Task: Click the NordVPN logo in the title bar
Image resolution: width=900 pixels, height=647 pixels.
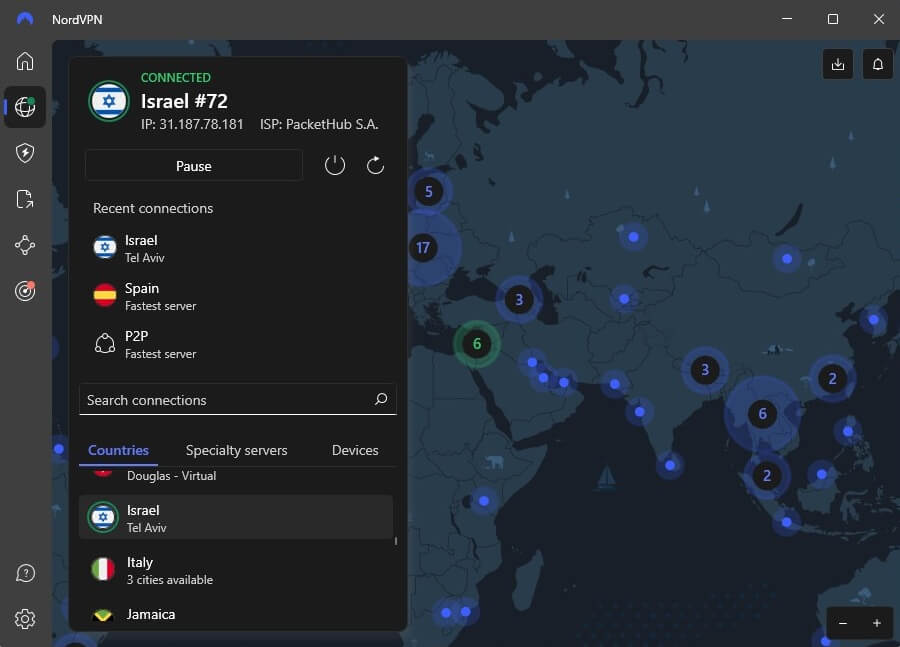Action: [x=25, y=19]
